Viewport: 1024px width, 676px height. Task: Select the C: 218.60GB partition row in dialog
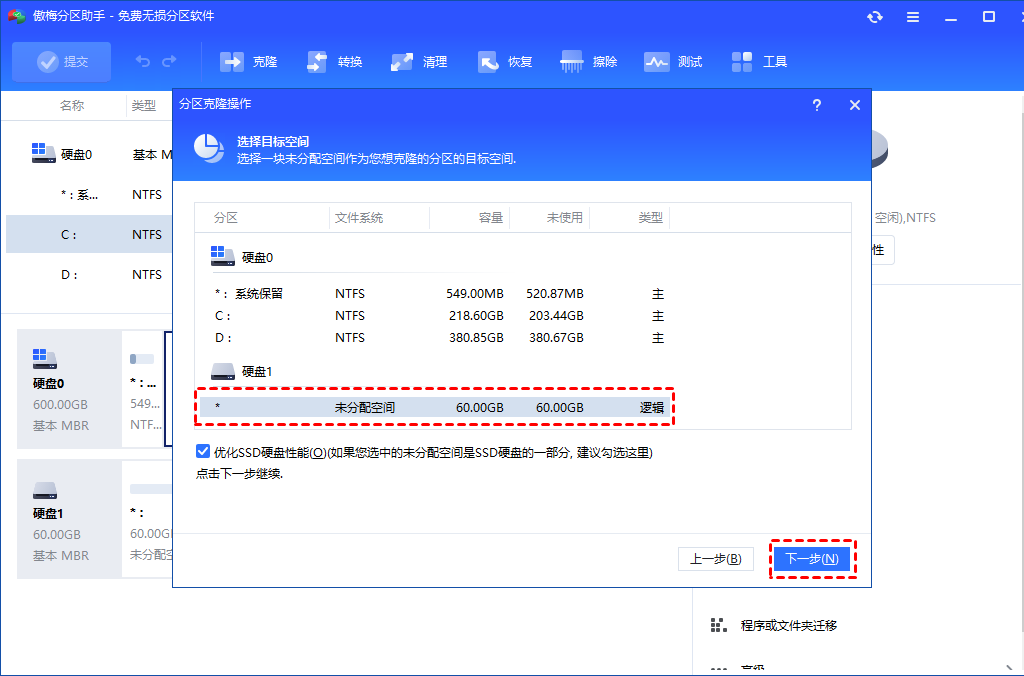[x=435, y=315]
